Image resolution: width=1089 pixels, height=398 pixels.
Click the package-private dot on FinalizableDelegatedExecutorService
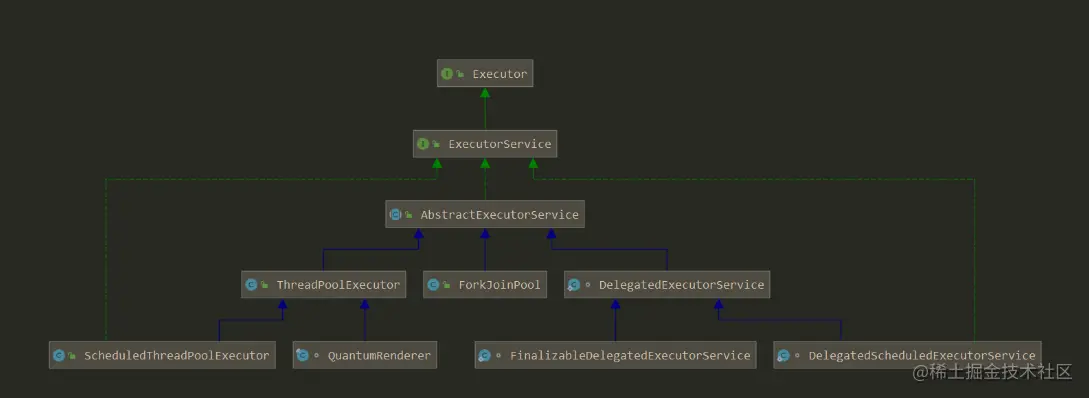tap(499, 355)
